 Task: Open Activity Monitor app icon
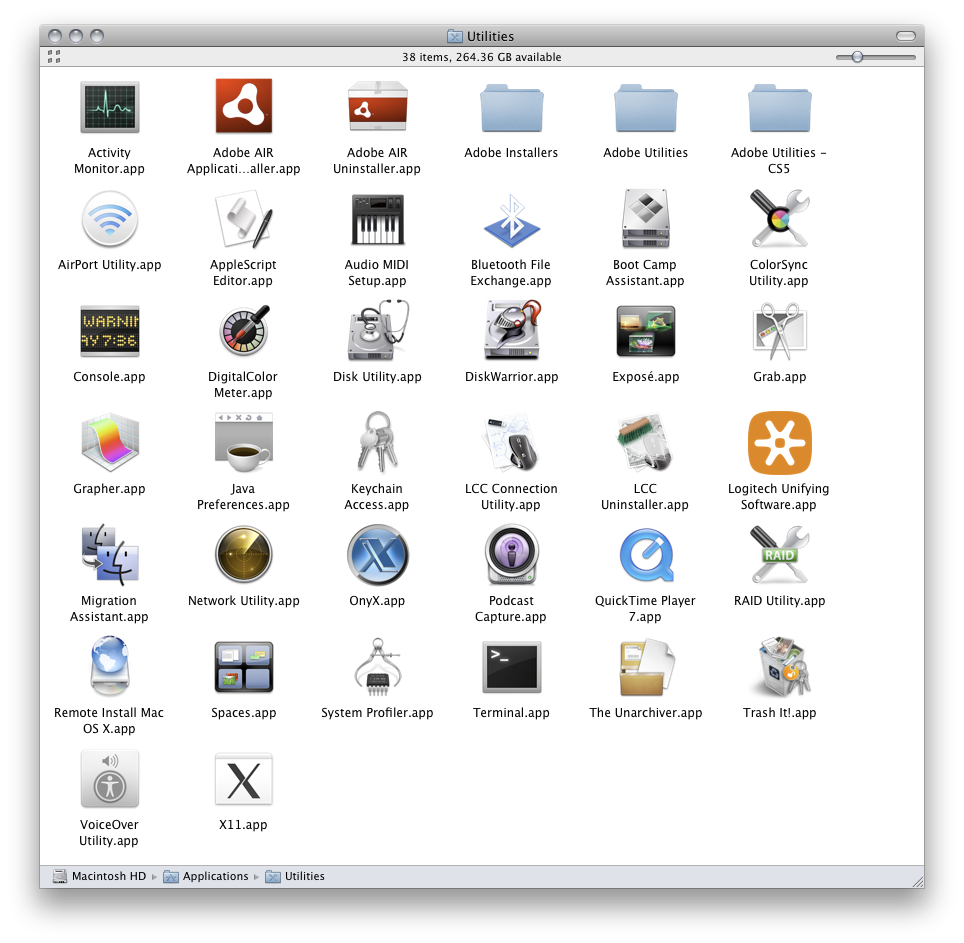point(109,107)
